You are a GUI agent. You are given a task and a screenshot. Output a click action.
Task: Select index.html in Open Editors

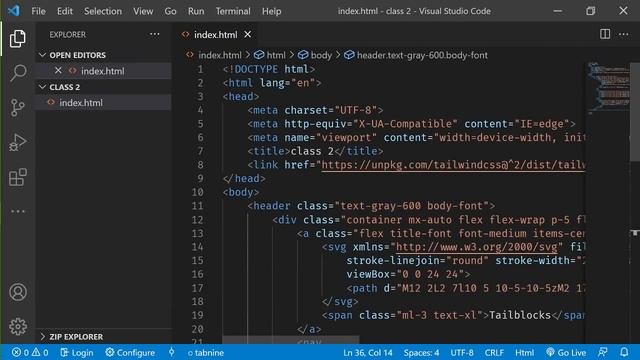pos(103,71)
